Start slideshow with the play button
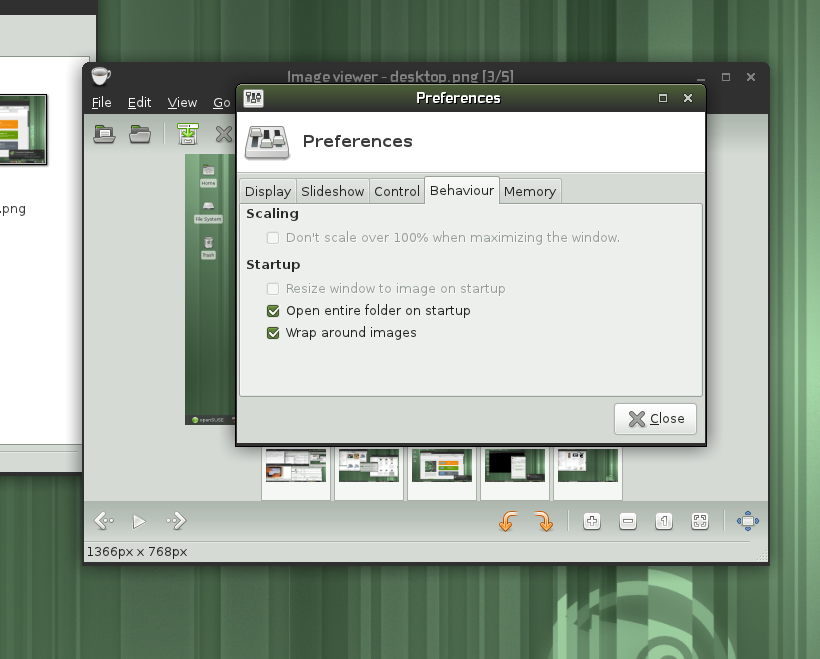 (x=139, y=521)
